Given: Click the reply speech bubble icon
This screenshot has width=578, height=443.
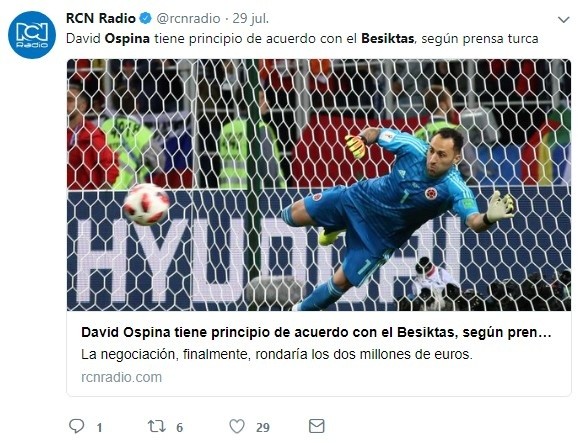Looking at the screenshot, I should (x=77, y=426).
